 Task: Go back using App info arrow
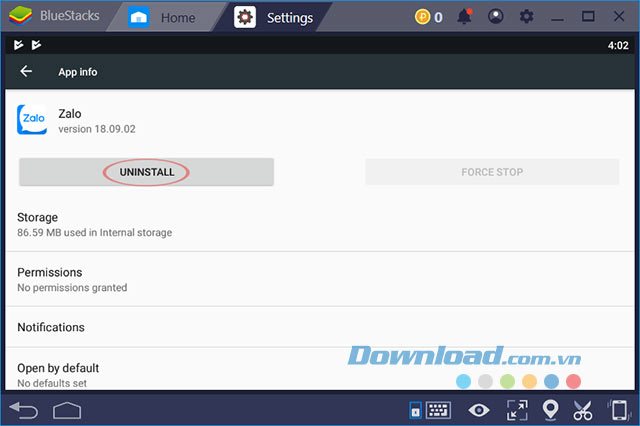26,71
